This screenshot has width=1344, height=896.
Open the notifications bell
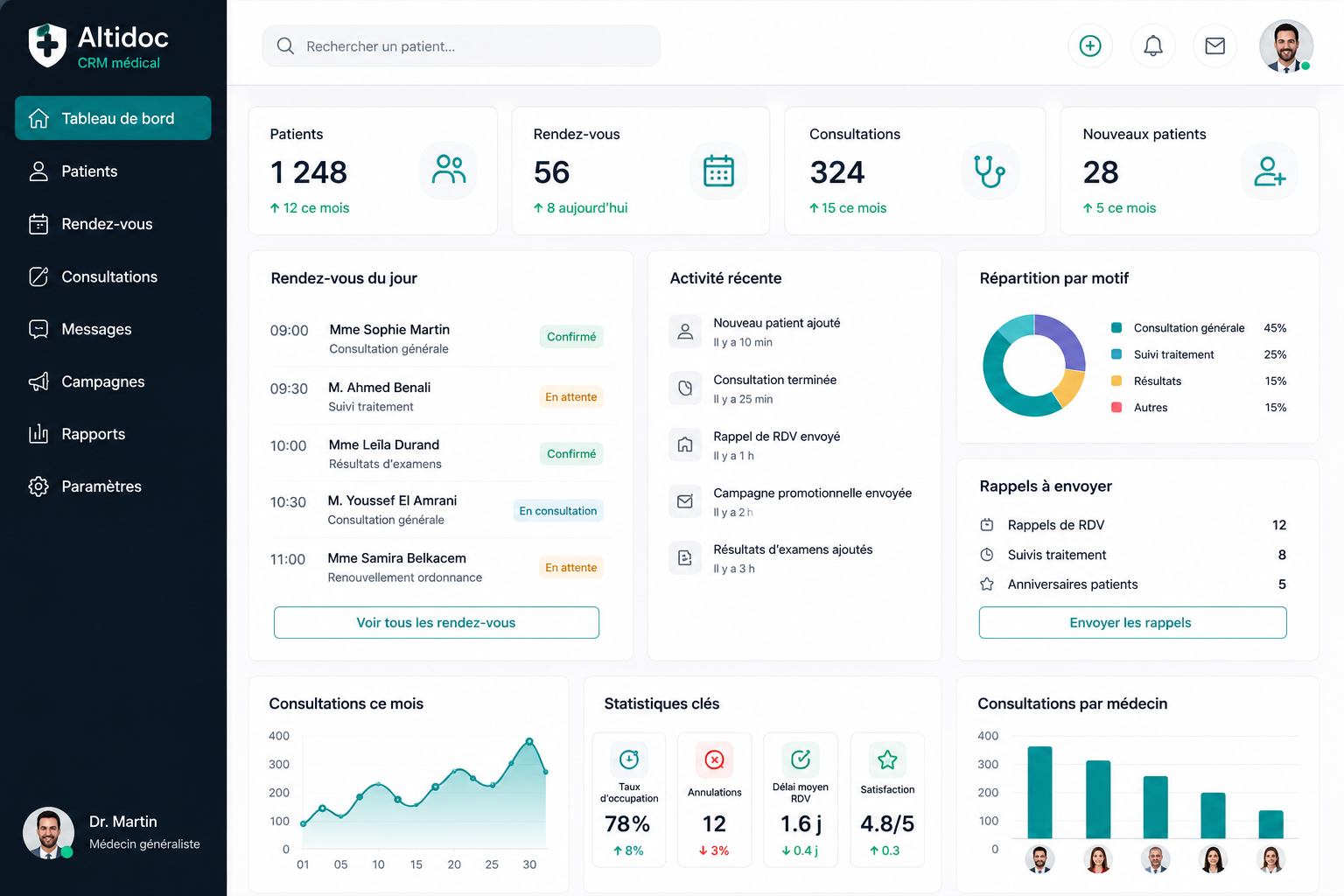coord(1153,46)
